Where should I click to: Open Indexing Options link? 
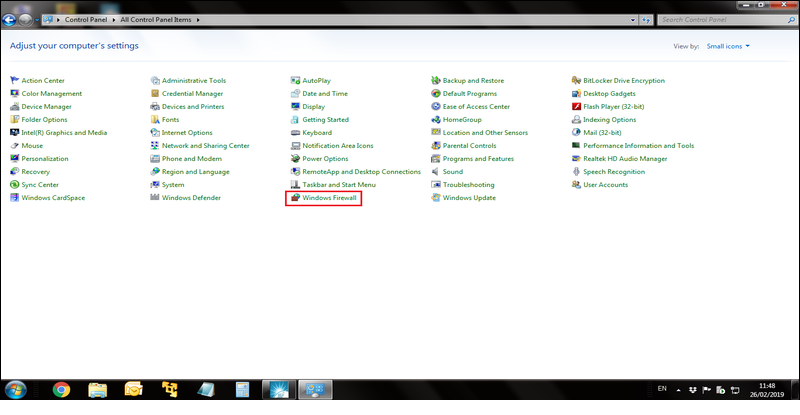tap(610, 119)
